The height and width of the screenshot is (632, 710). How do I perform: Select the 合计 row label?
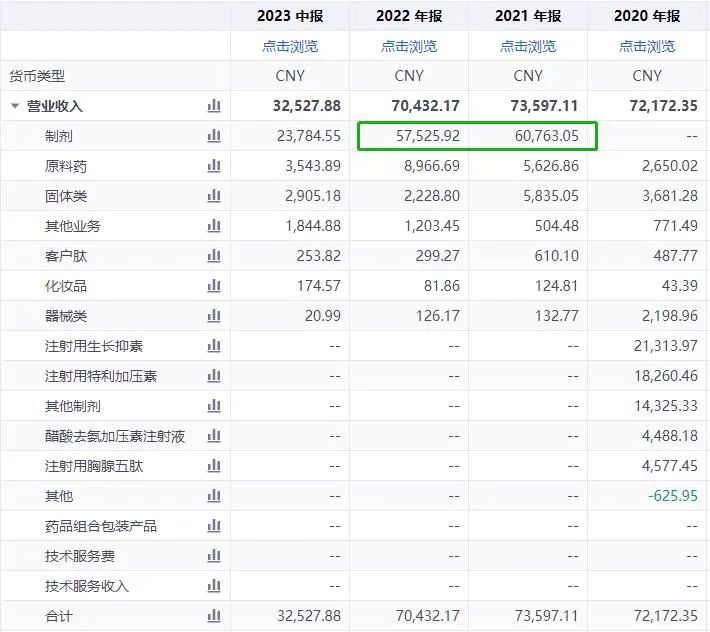tap(59, 616)
